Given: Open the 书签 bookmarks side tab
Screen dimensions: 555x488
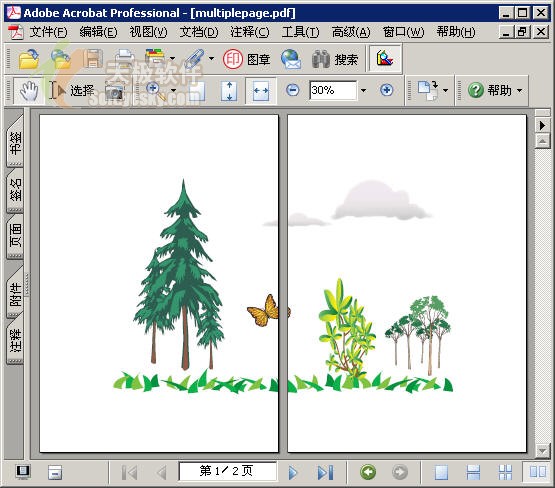Looking at the screenshot, I should (x=15, y=143).
